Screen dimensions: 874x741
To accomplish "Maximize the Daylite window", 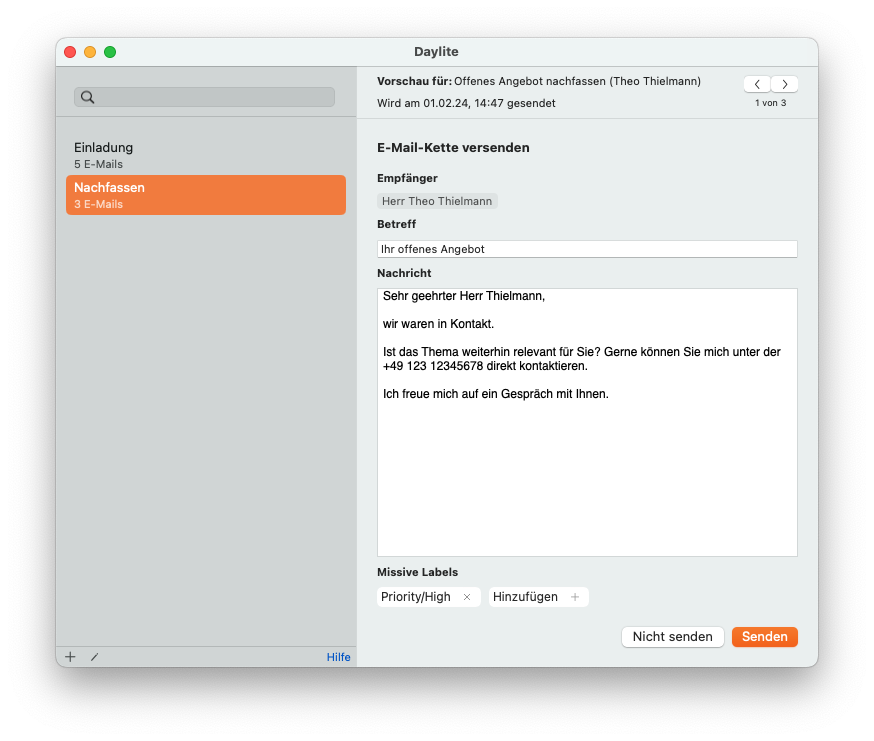I will click(110, 52).
